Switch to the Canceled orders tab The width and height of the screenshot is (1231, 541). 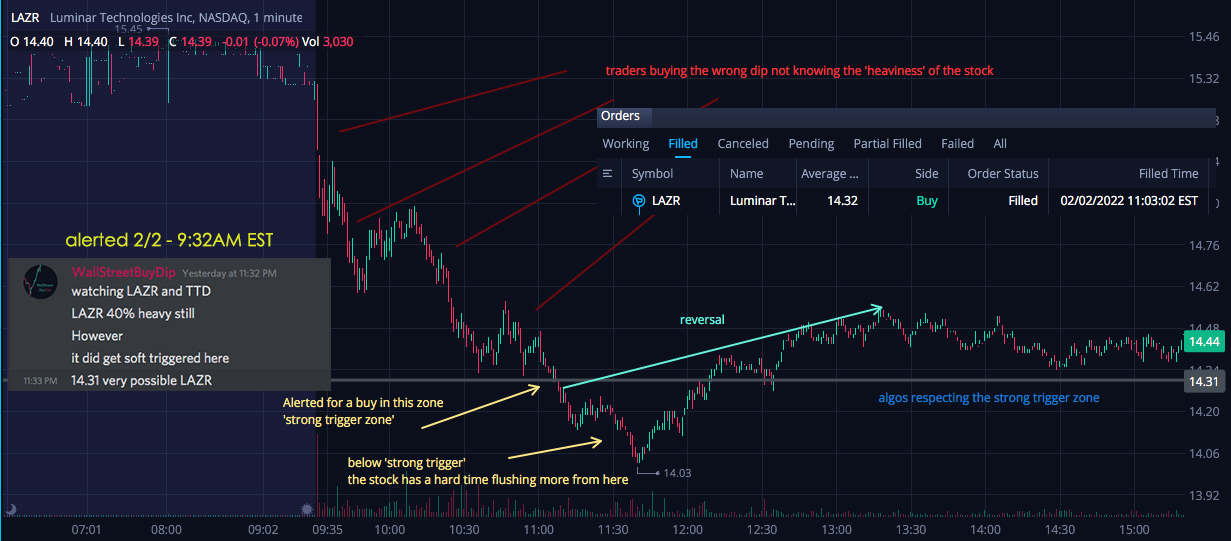click(x=743, y=144)
